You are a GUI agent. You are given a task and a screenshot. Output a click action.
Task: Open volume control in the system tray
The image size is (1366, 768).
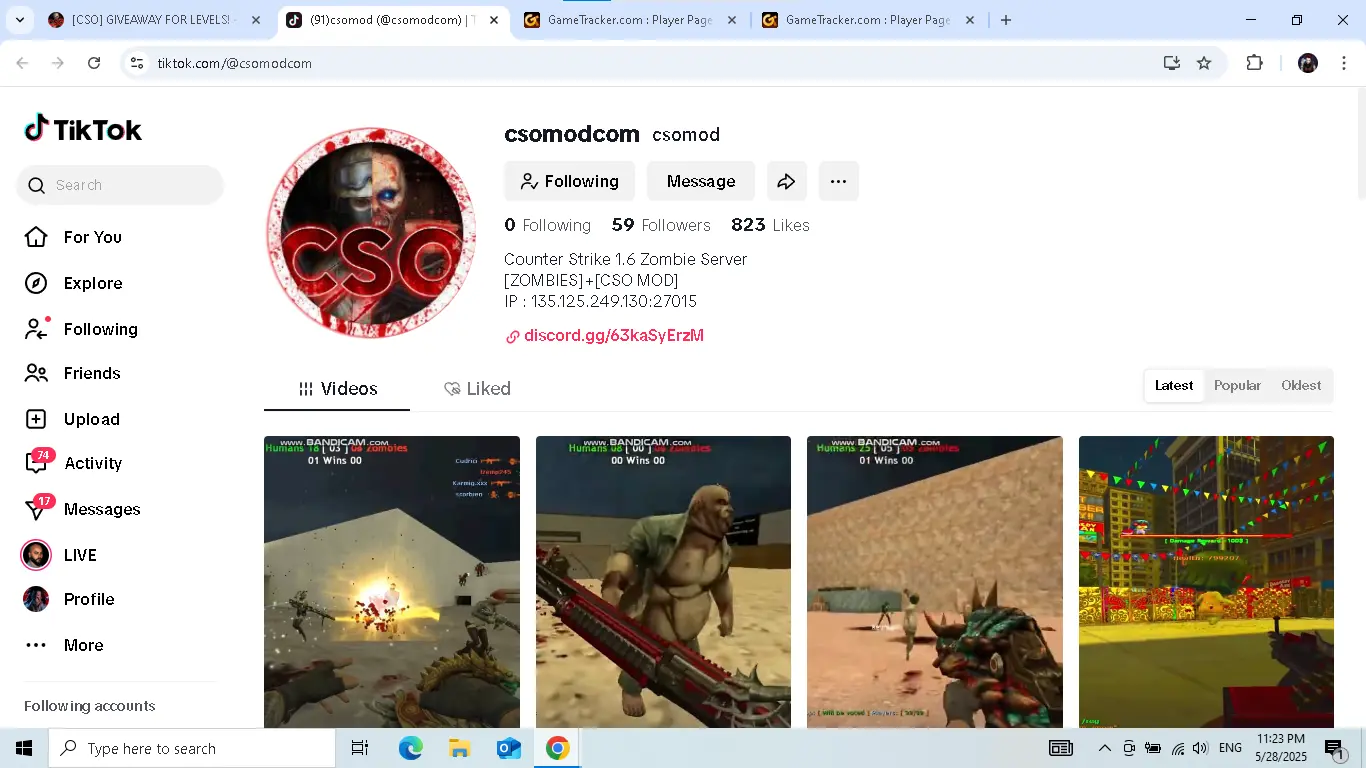(x=1200, y=748)
